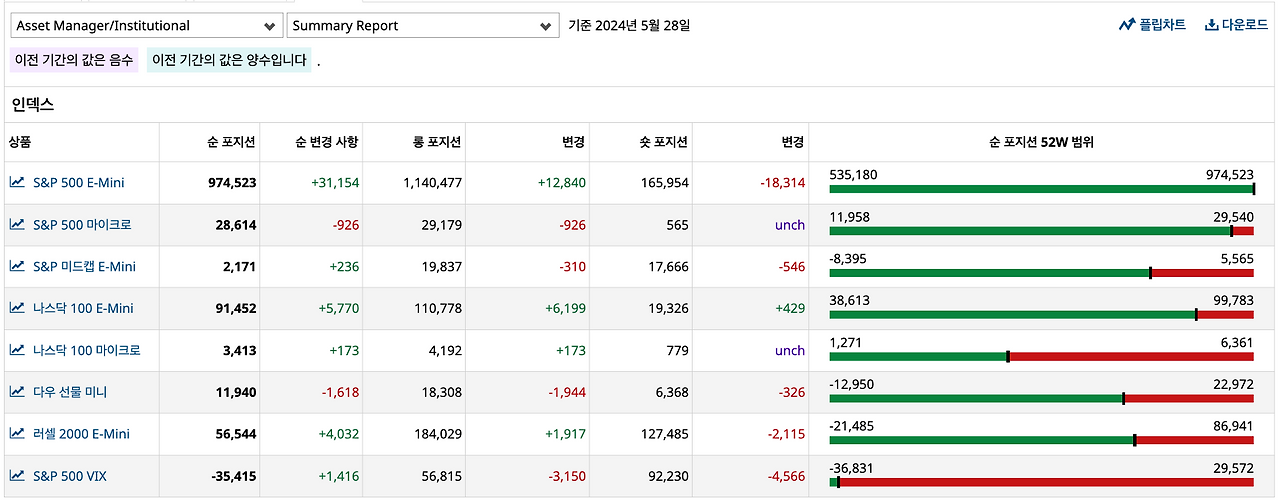
Task: Click the 이전 기간의 값은 음수 legend label
Action: pos(74,61)
